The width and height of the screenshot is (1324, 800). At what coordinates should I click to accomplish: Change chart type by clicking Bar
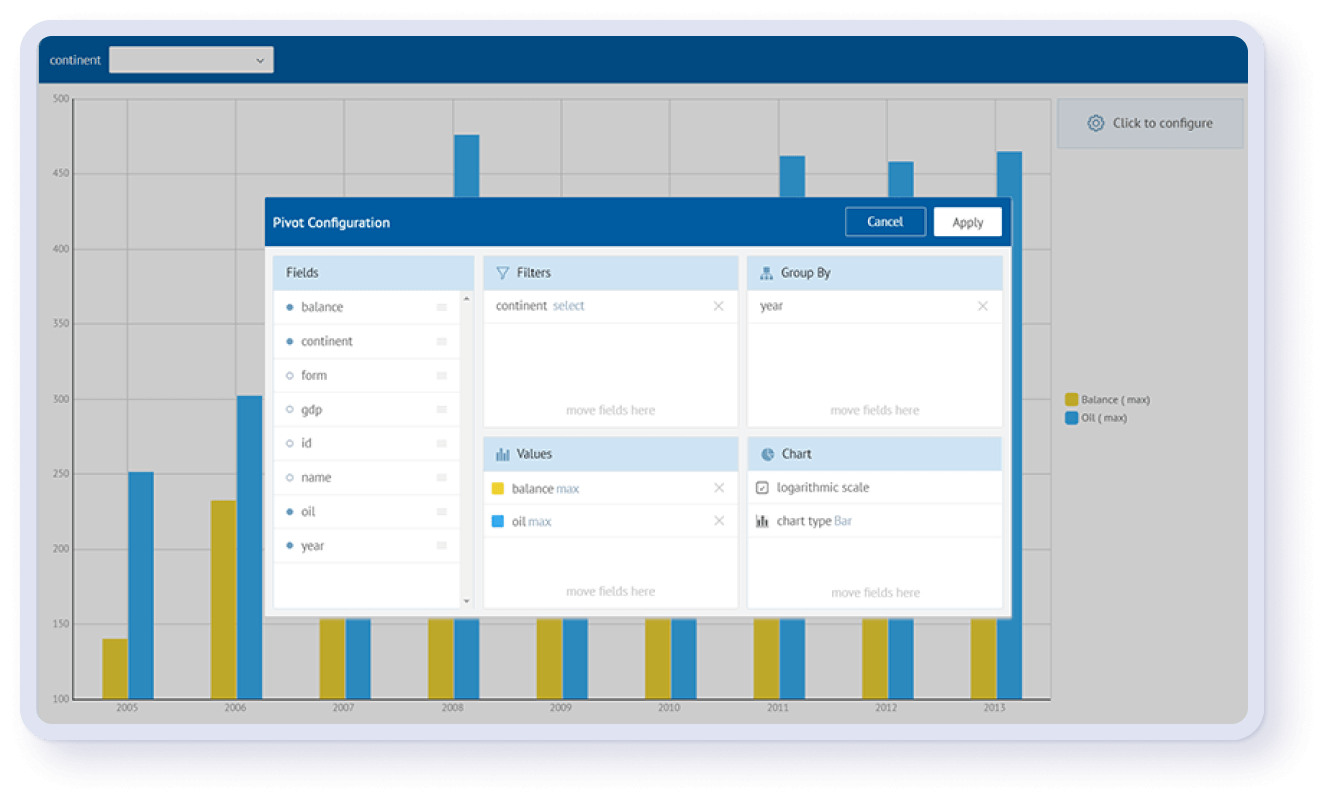843,521
